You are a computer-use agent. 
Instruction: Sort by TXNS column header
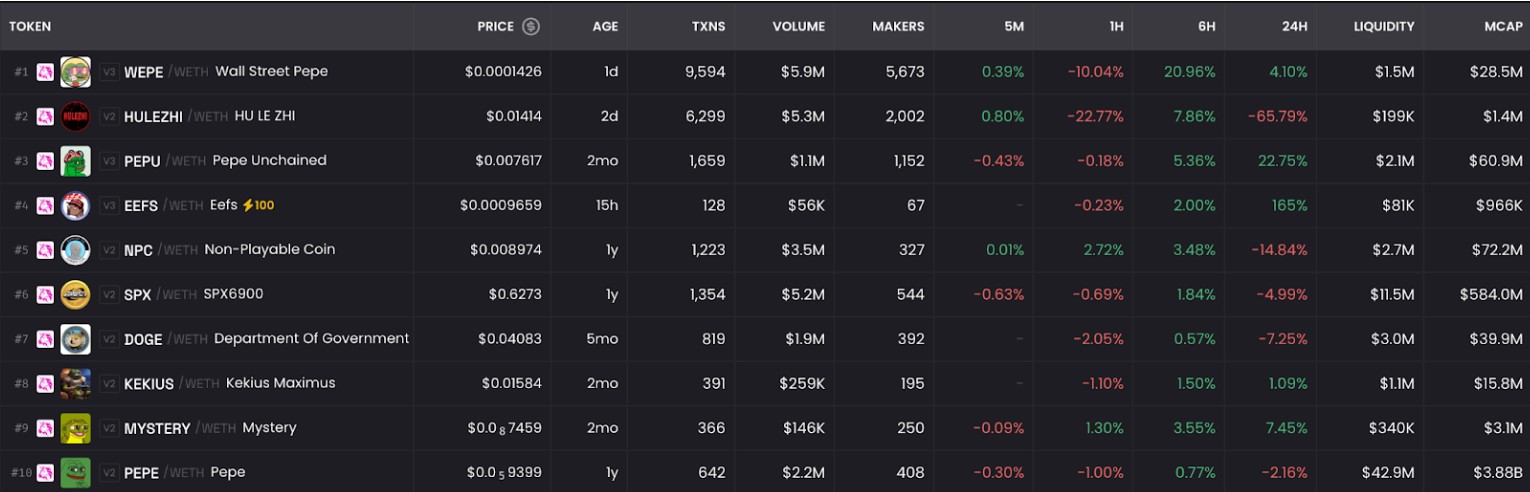(x=708, y=27)
